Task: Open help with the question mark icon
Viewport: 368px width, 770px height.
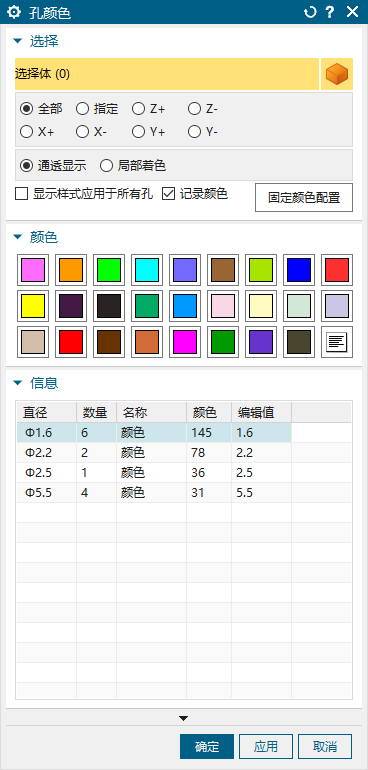Action: pyautogui.click(x=331, y=12)
